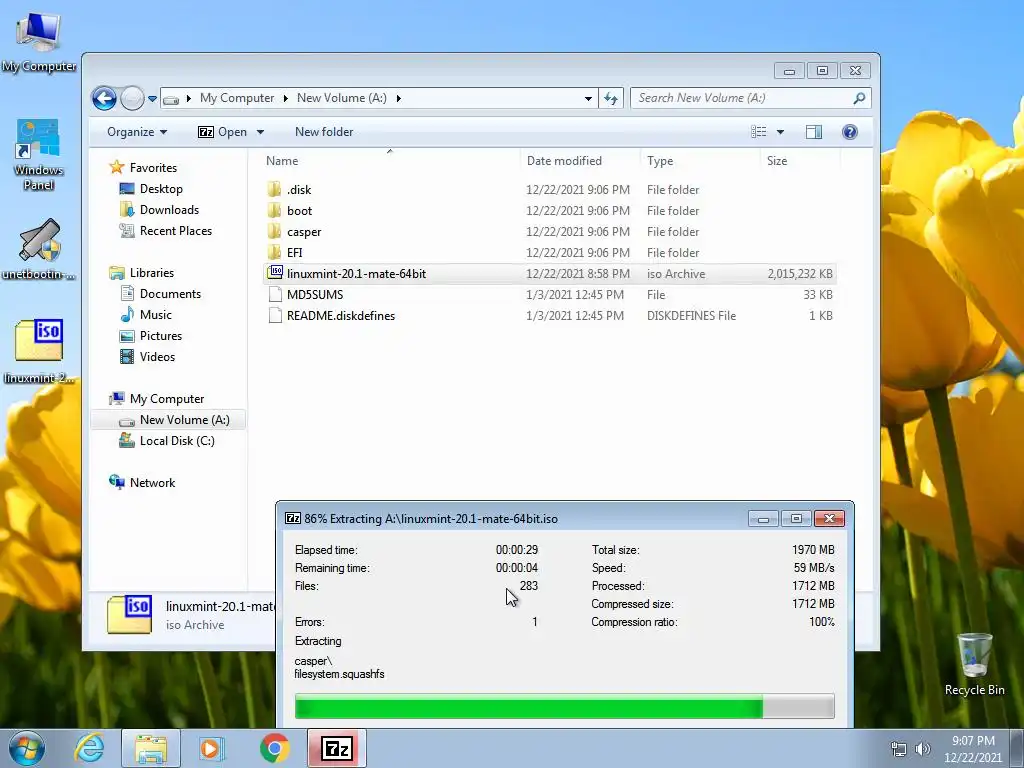Expand more view options dropdown
The image size is (1024, 768).
coord(780,132)
